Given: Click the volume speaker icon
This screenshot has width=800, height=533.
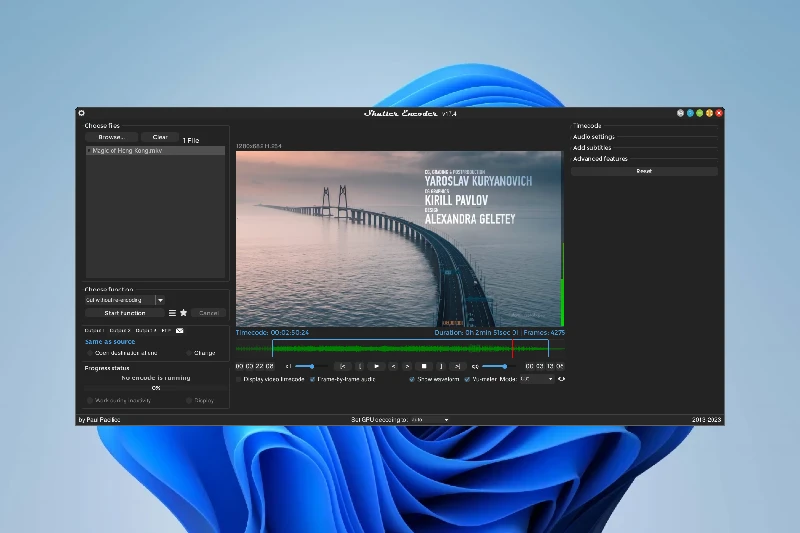Looking at the screenshot, I should pos(475,366).
